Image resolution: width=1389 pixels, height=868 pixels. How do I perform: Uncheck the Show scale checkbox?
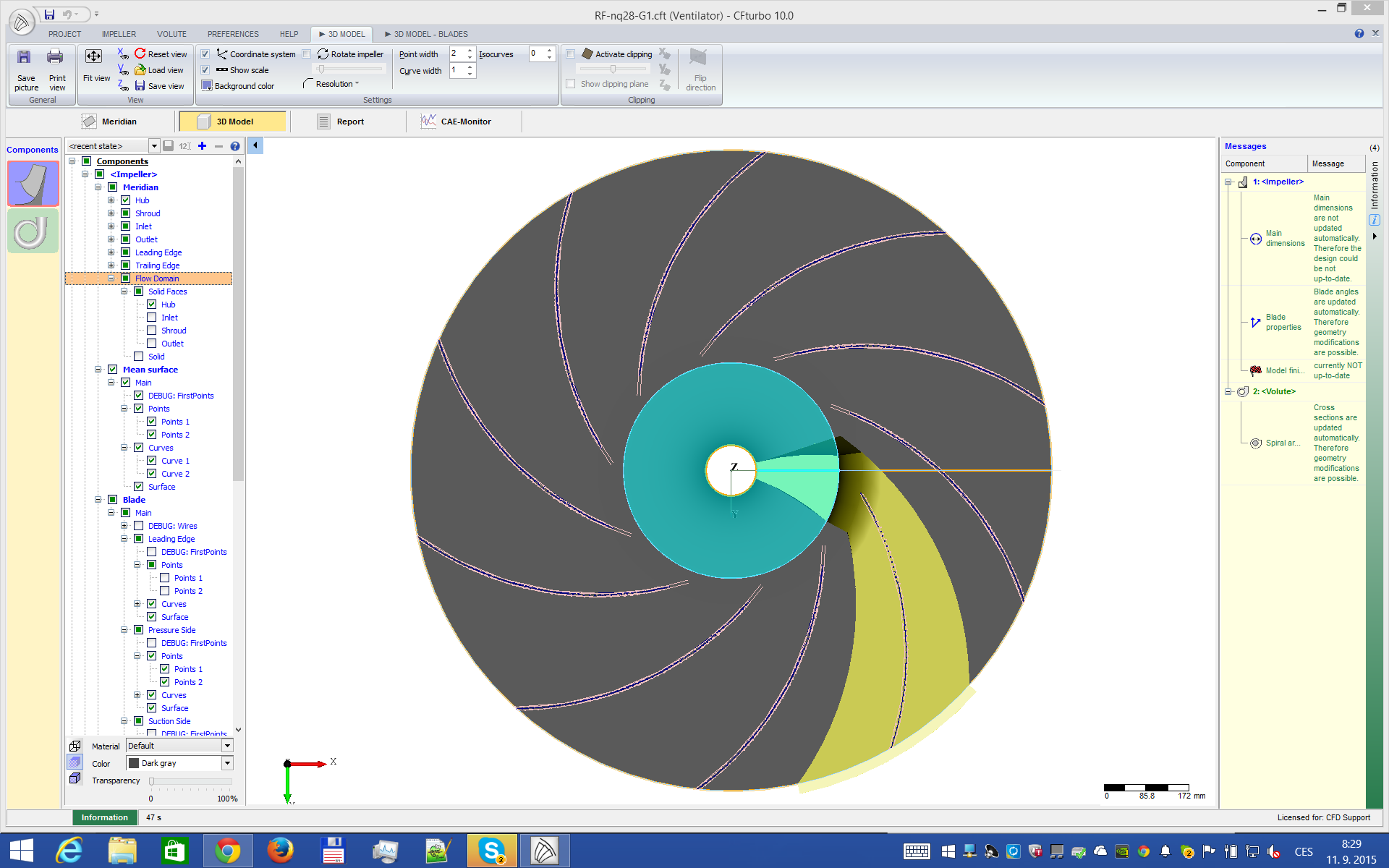205,70
